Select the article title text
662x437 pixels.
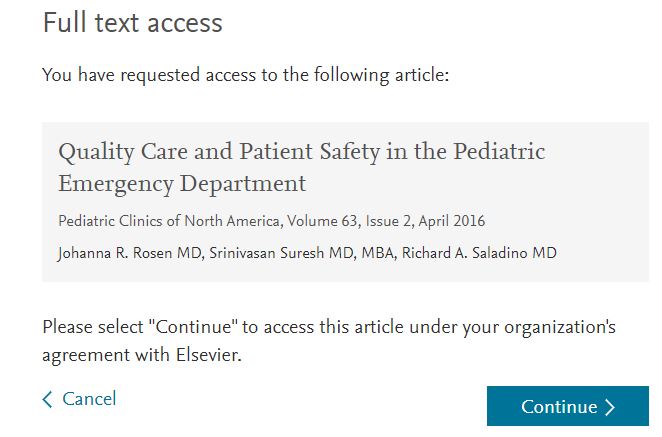[x=301, y=168]
